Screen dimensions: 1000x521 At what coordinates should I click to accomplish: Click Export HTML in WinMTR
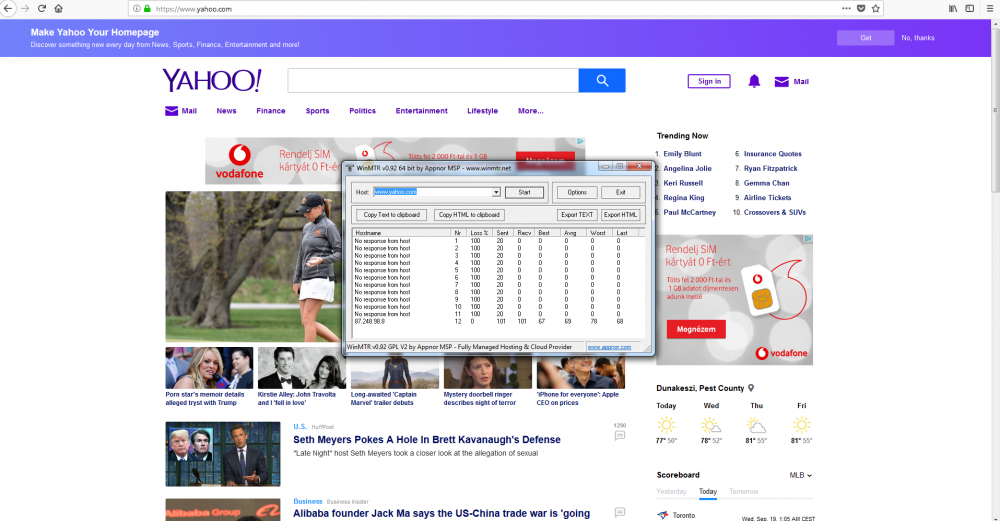pyautogui.click(x=620, y=215)
